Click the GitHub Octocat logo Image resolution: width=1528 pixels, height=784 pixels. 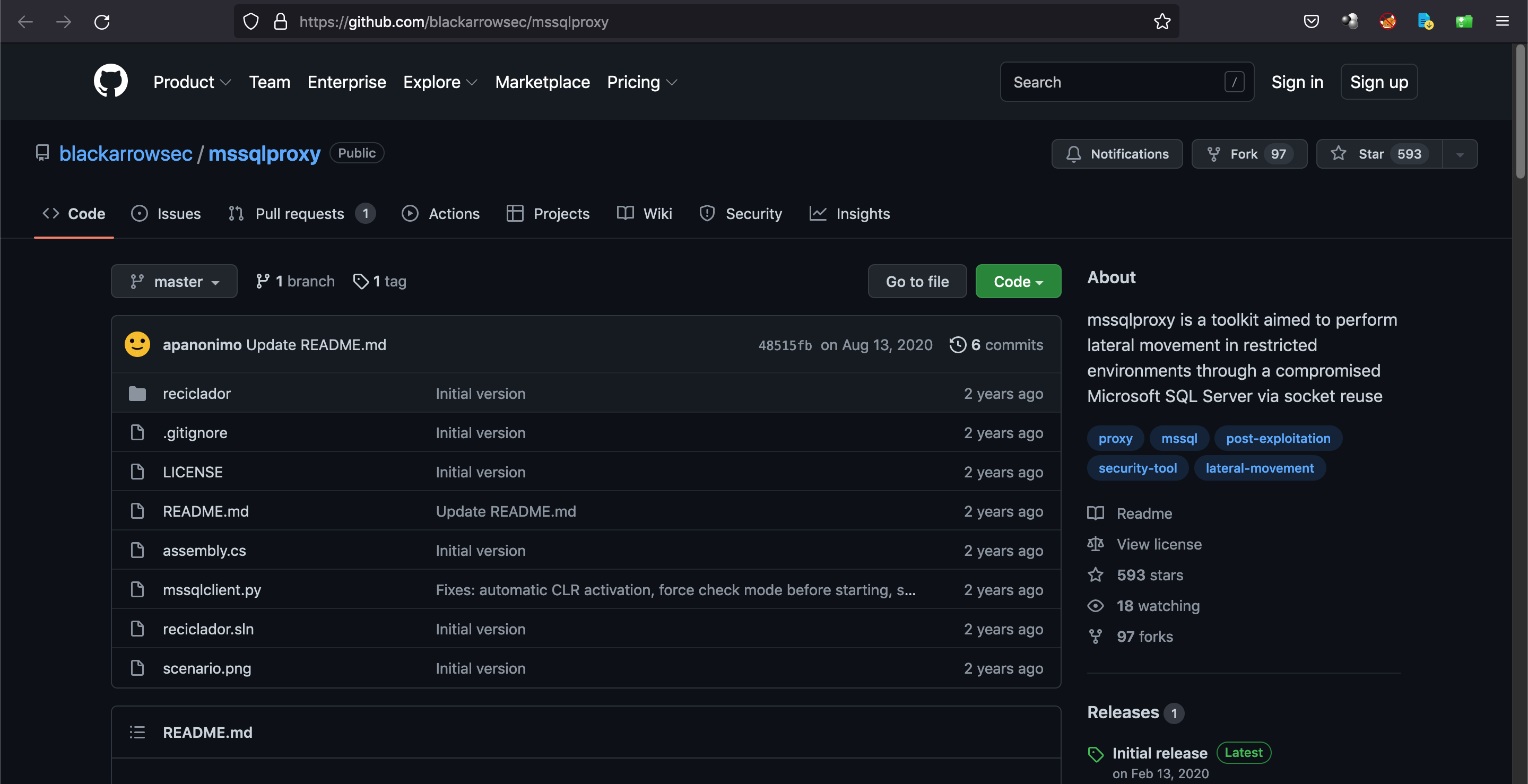110,81
